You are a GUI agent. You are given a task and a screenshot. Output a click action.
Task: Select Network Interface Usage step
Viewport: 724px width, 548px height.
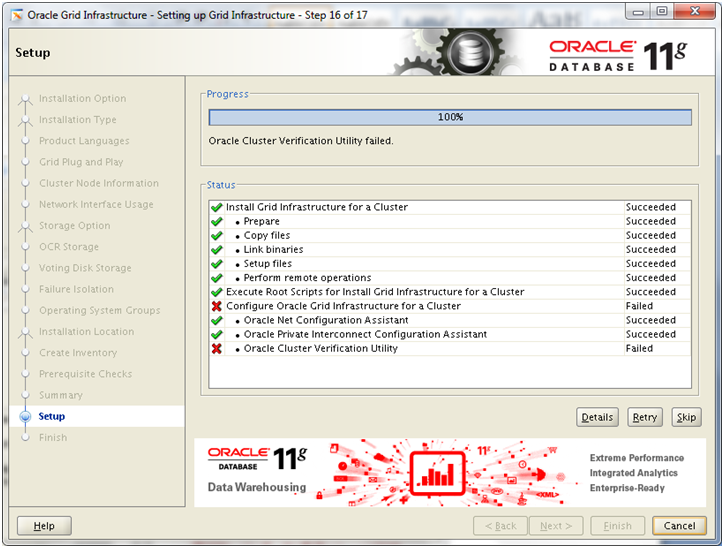[x=96, y=205]
